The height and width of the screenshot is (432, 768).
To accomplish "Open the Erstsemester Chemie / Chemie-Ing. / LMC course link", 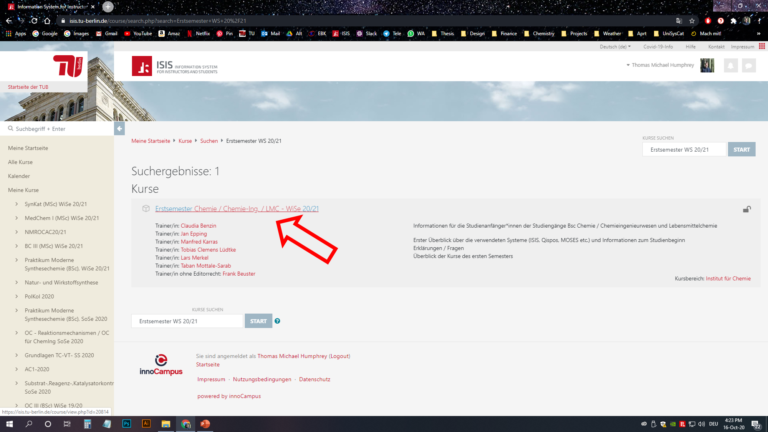I will point(237,209).
